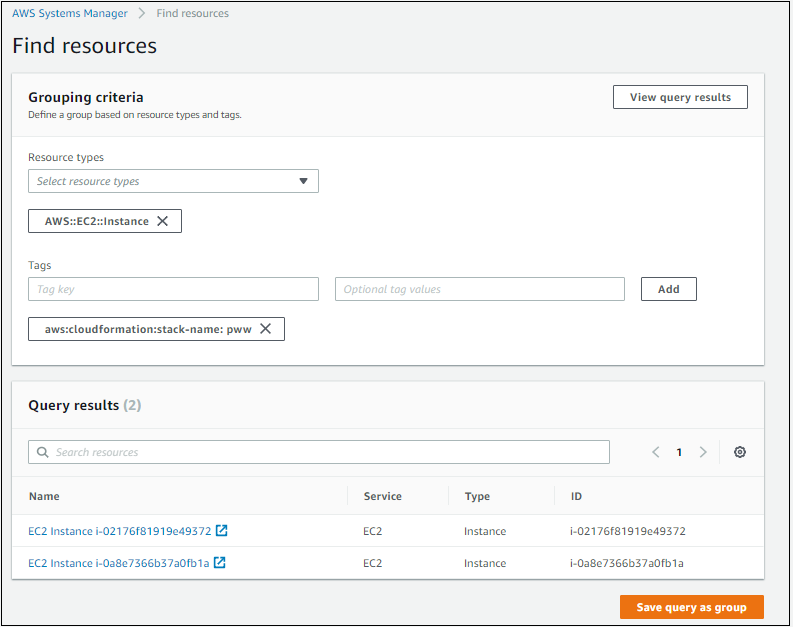Click View query results button
Screen dimensions: 793x627
(x=680, y=97)
